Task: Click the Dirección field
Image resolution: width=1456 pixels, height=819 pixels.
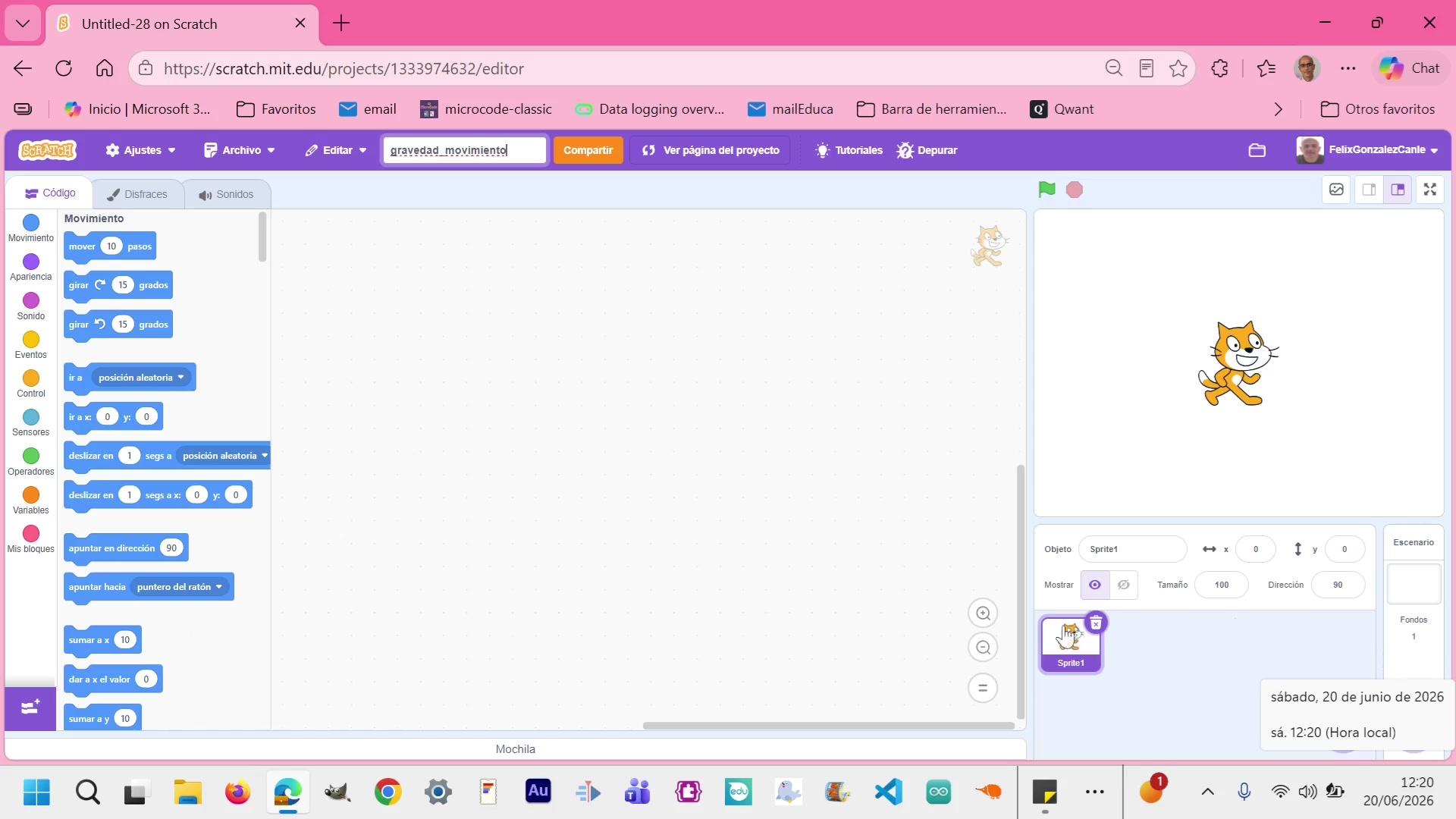Action: [x=1338, y=585]
